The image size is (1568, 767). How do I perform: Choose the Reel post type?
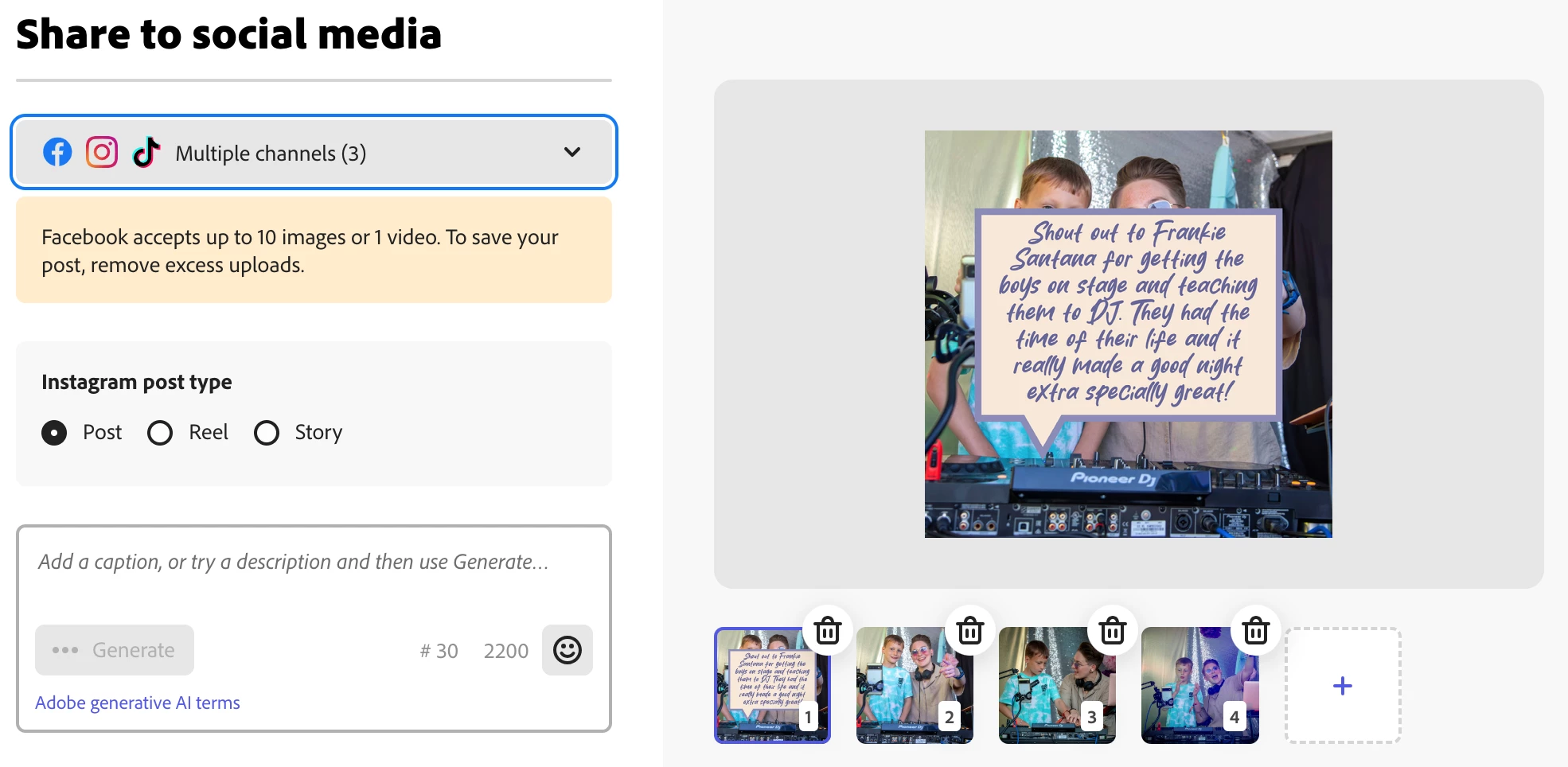coord(160,433)
